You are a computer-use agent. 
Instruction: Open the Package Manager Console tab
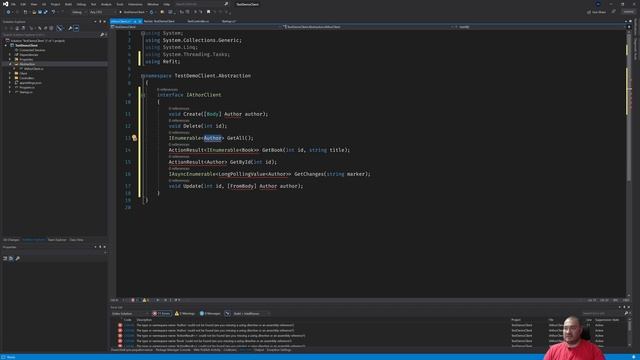coord(173,350)
